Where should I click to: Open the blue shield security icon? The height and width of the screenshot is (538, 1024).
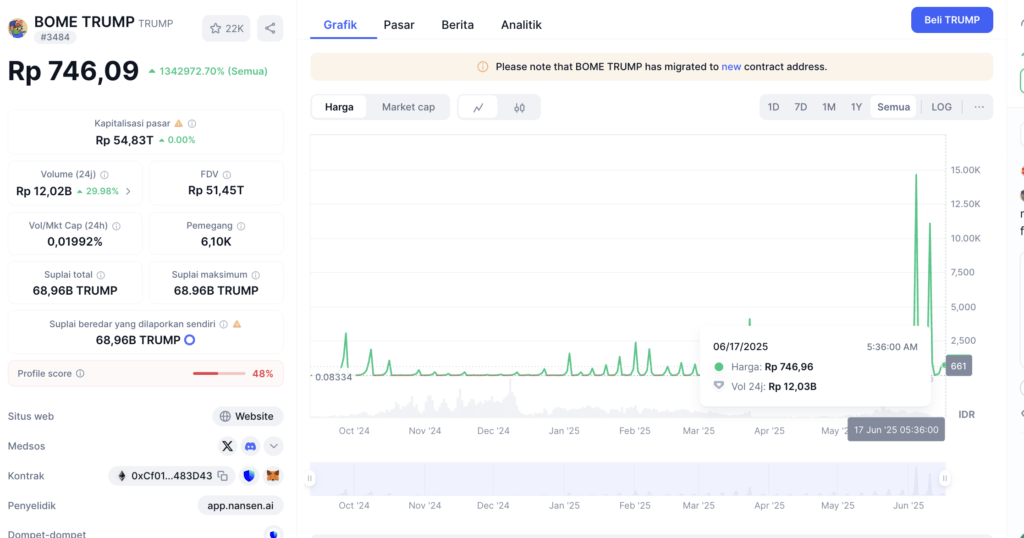click(249, 476)
